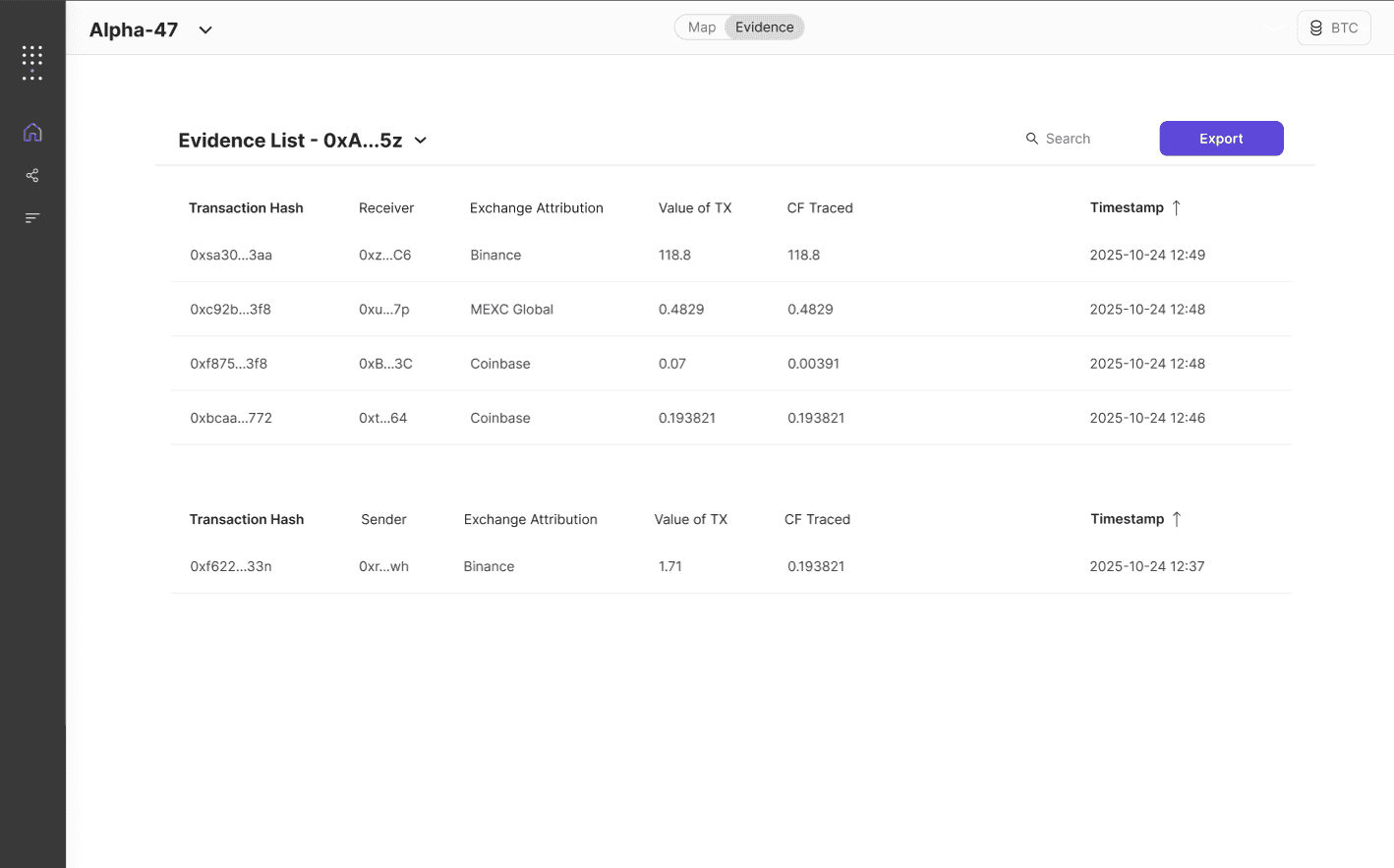
Task: Click the Export button
Action: tap(1221, 139)
